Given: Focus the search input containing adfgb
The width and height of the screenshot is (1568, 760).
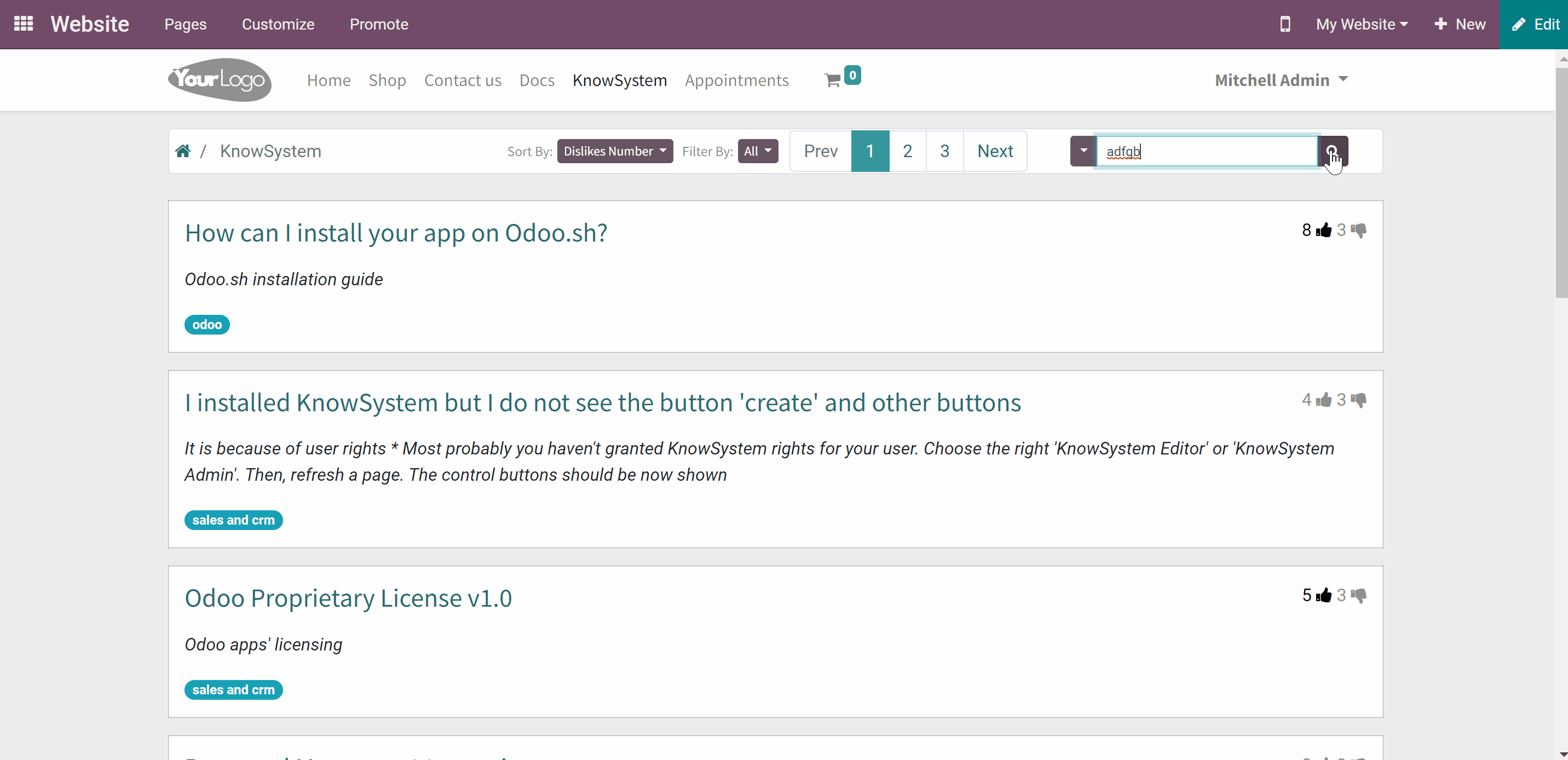Looking at the screenshot, I should pyautogui.click(x=1207, y=151).
